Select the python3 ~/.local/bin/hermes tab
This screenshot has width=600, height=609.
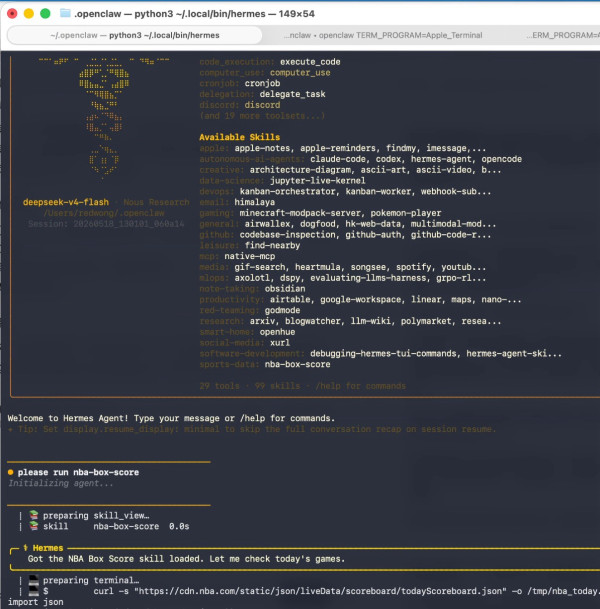pyautogui.click(x=134, y=35)
